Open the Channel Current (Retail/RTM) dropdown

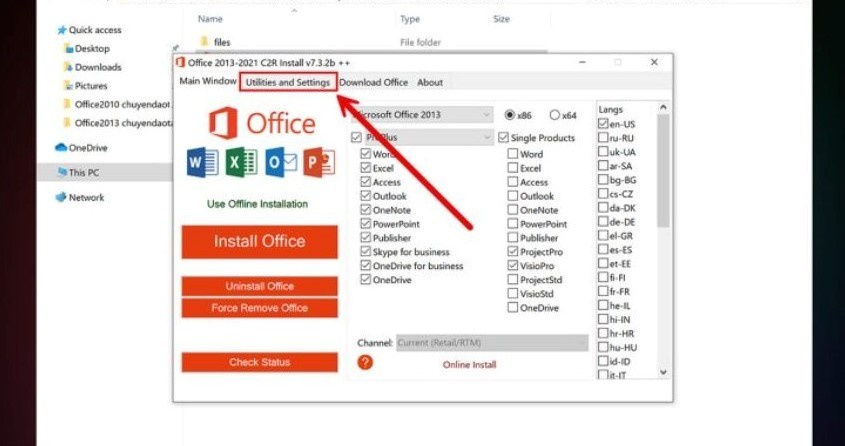click(x=493, y=343)
